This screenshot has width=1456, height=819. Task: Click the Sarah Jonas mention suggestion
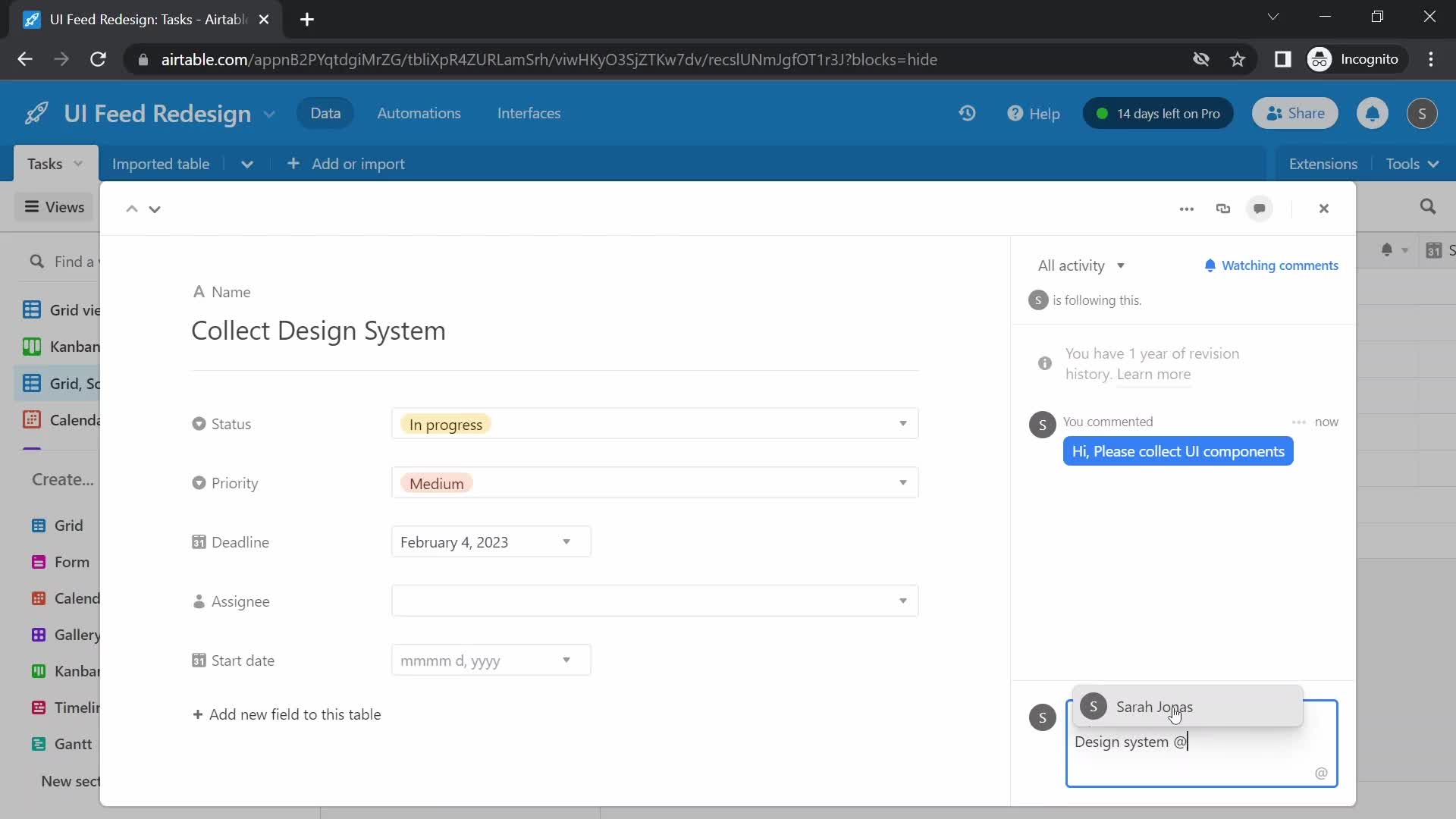tap(1188, 707)
